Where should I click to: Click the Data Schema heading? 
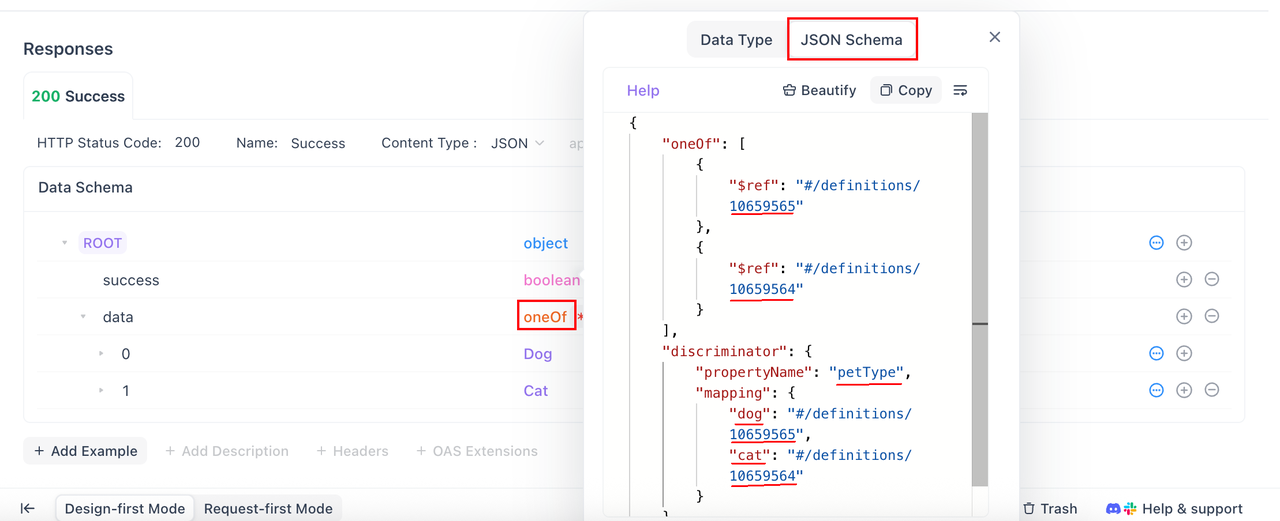85,187
